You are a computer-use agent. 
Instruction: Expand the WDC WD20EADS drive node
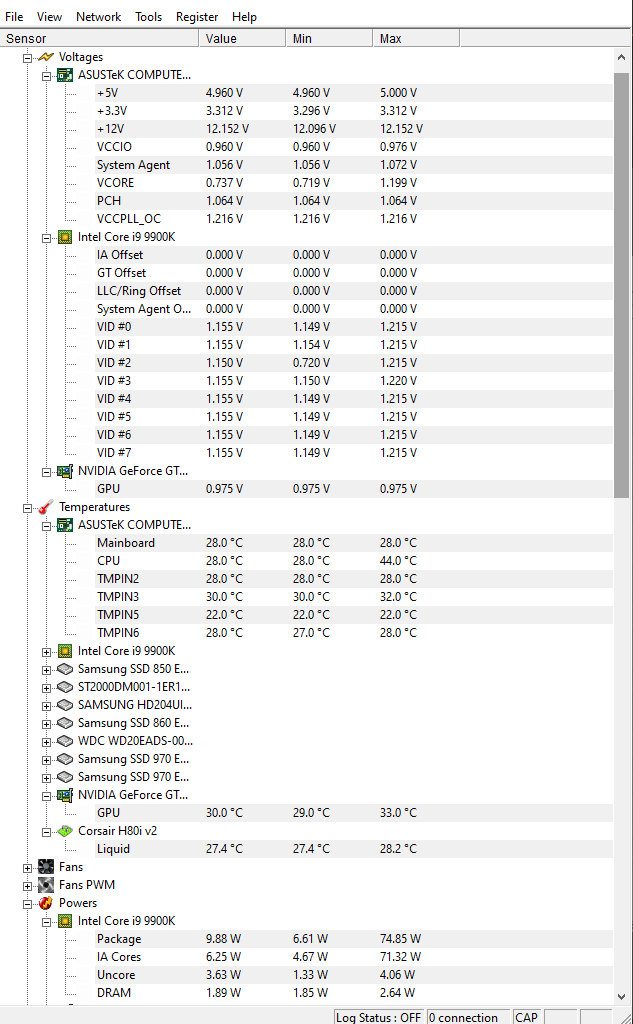(x=46, y=742)
